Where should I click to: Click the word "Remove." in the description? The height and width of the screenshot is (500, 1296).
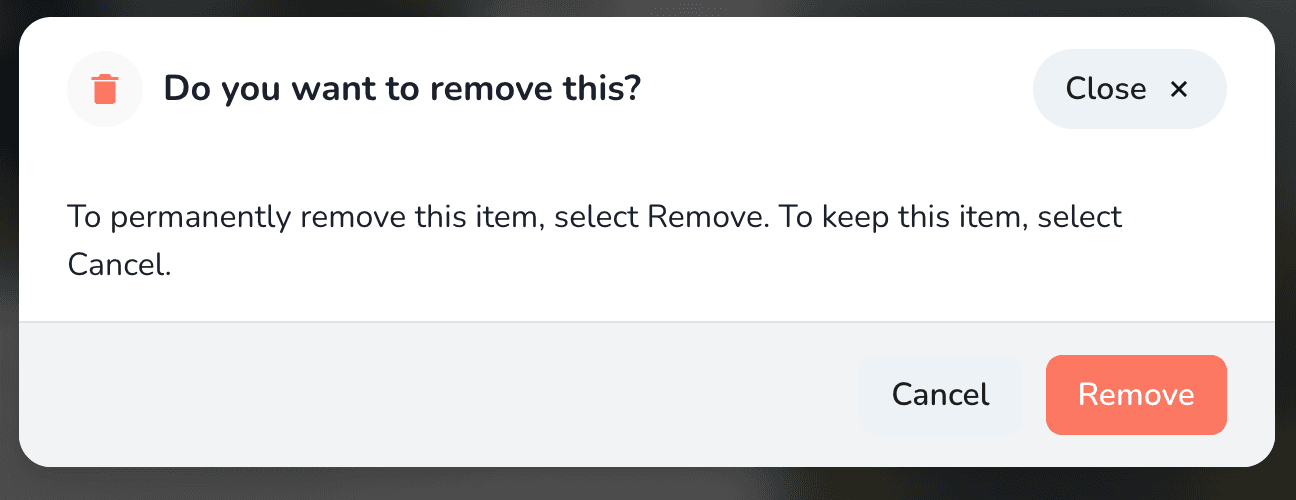point(708,217)
